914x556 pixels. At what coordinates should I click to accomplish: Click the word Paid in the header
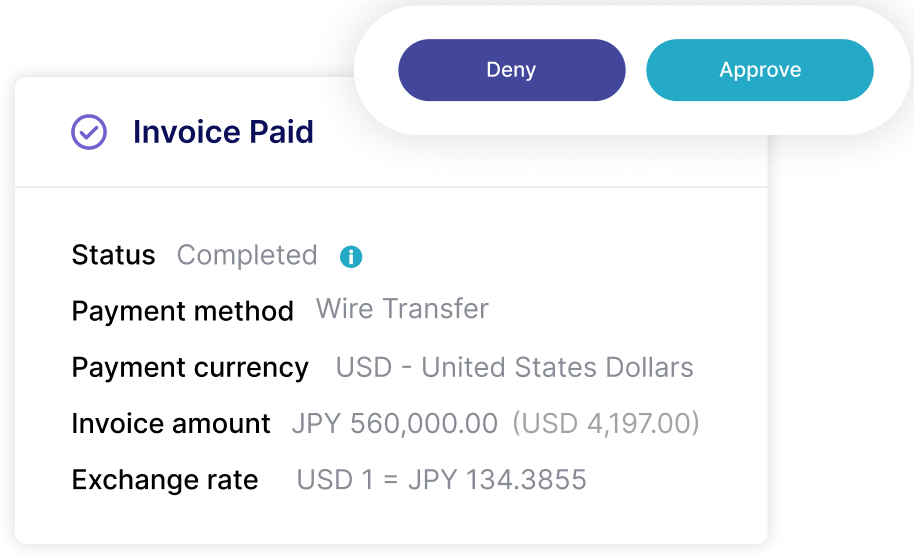click(282, 132)
